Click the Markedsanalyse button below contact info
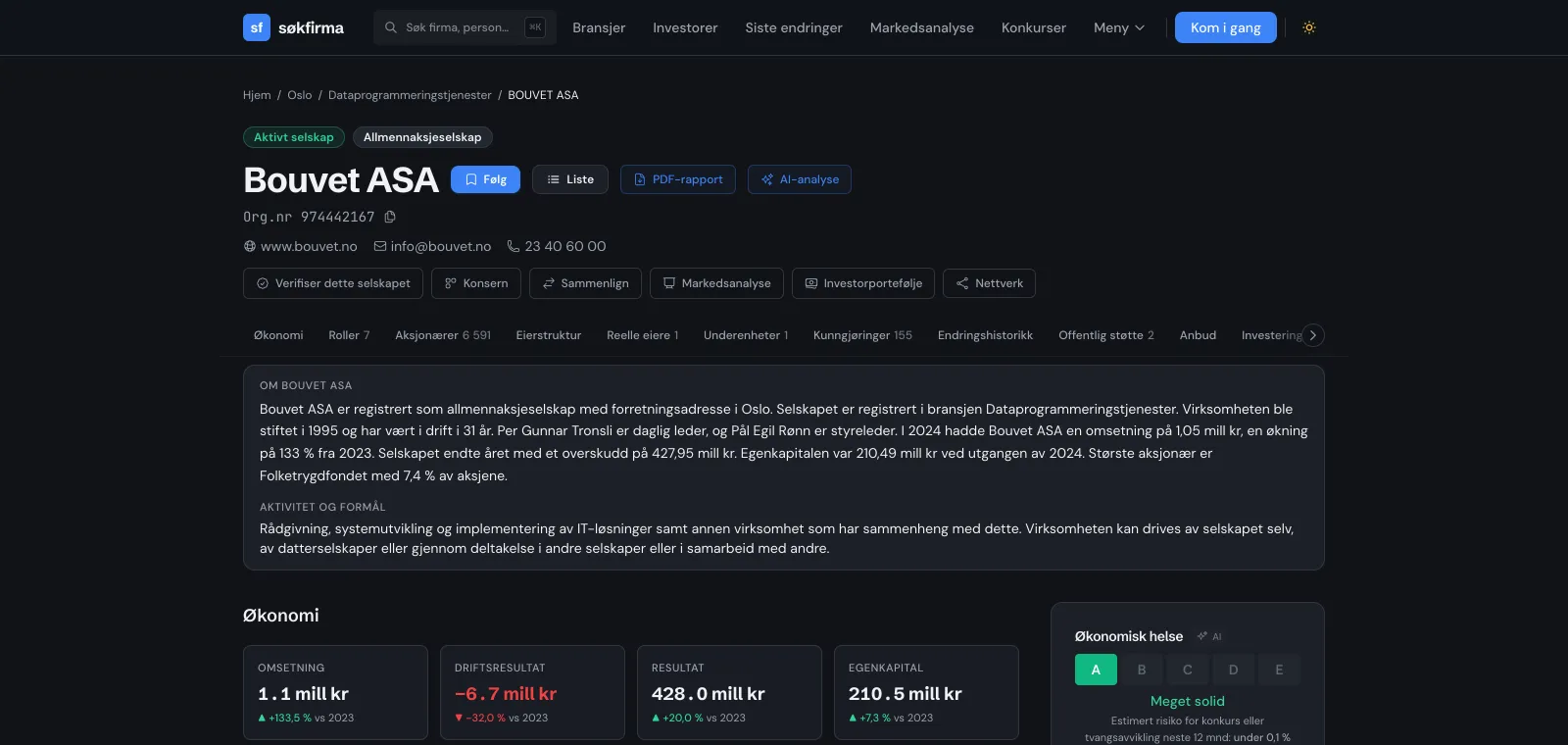Image resolution: width=1568 pixels, height=745 pixels. 716,283
